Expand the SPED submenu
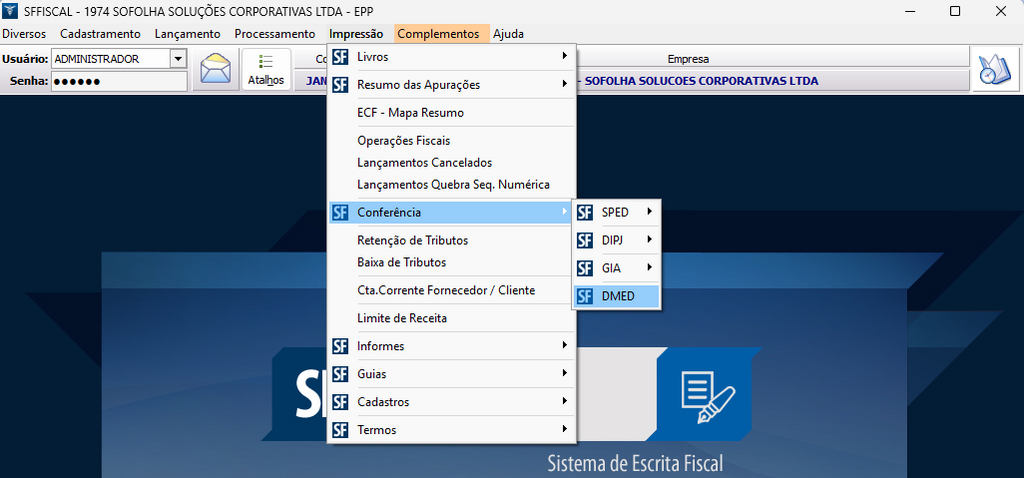The height and width of the screenshot is (478, 1024). (615, 212)
